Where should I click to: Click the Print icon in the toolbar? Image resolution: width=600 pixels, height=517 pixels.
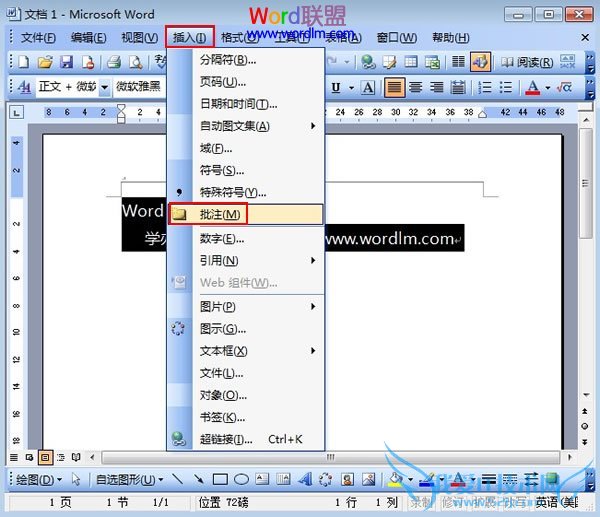pos(114,62)
